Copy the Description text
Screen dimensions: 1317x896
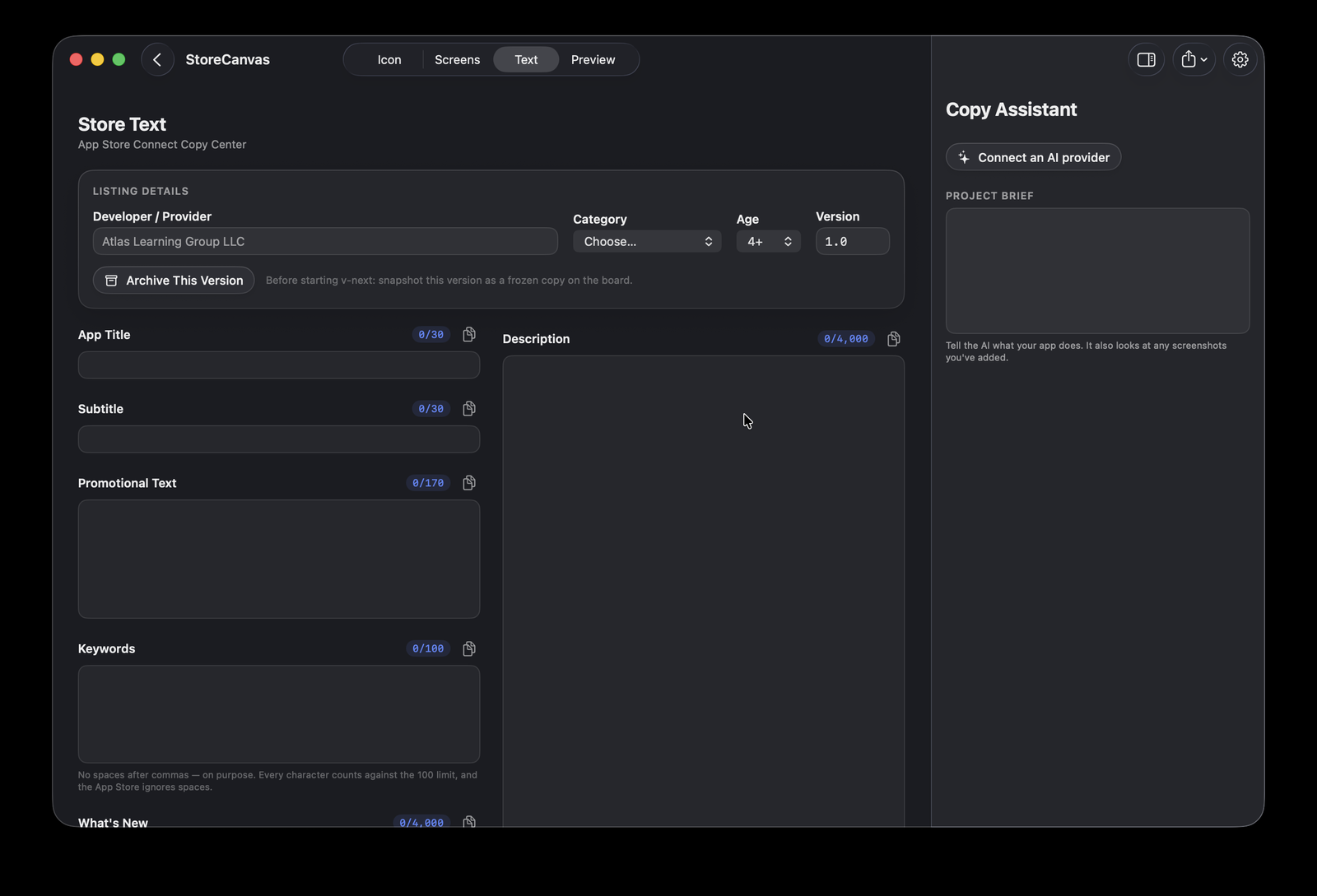[x=894, y=338]
